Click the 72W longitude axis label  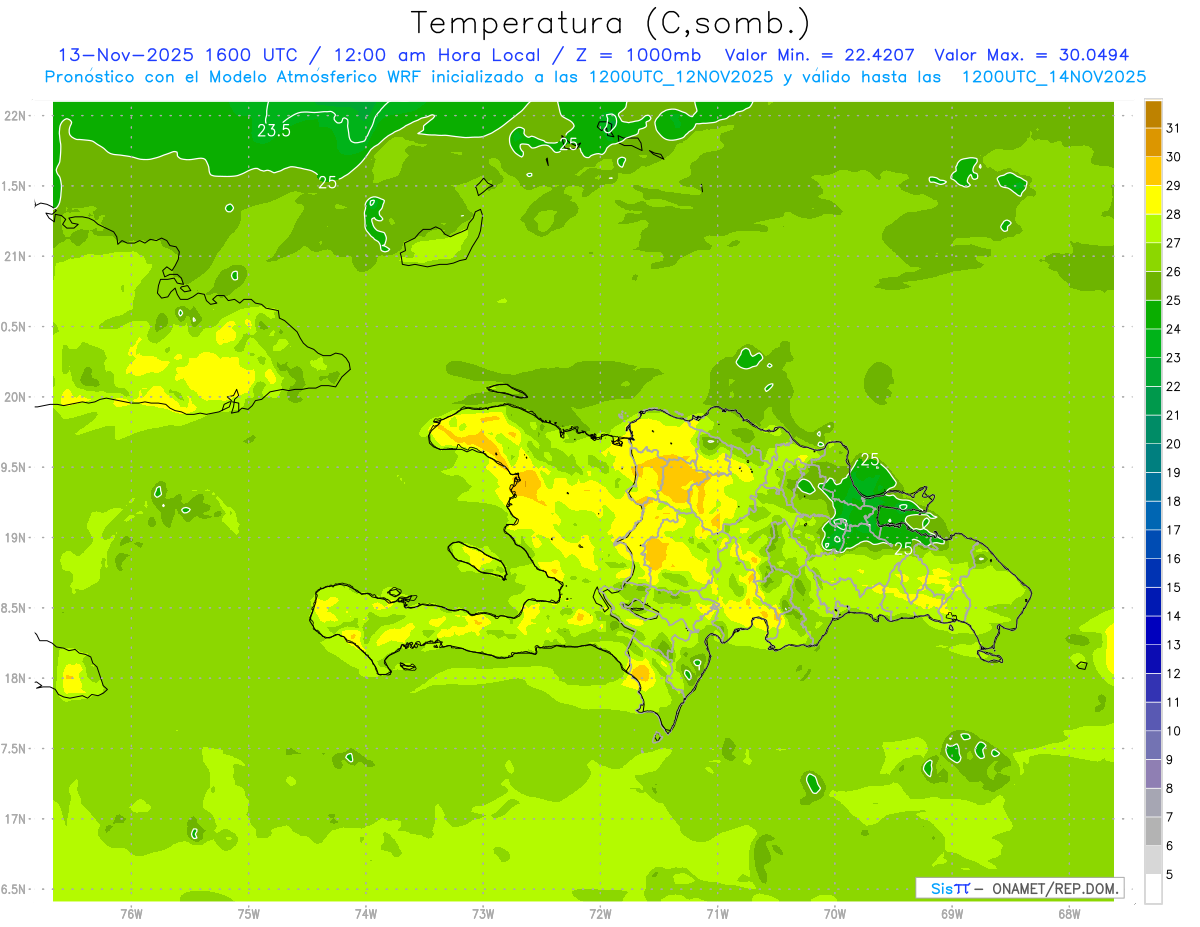click(x=600, y=914)
